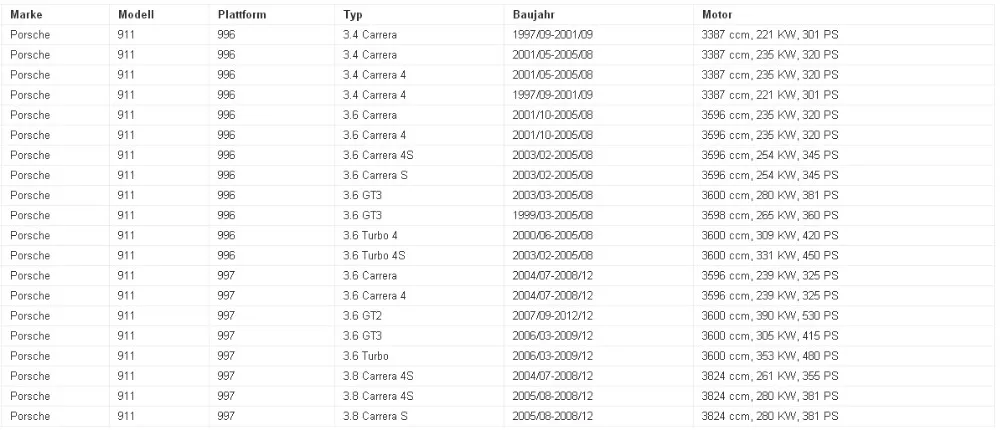Click the 3598 ccm, 265 KW, 360 PS cell
The image size is (1000, 430).
click(770, 216)
